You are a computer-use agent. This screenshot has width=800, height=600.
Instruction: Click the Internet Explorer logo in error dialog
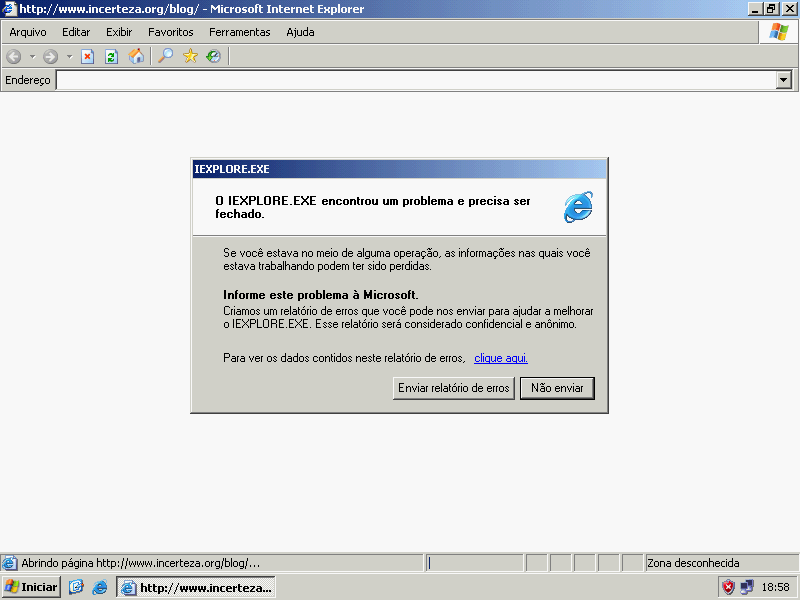click(578, 207)
